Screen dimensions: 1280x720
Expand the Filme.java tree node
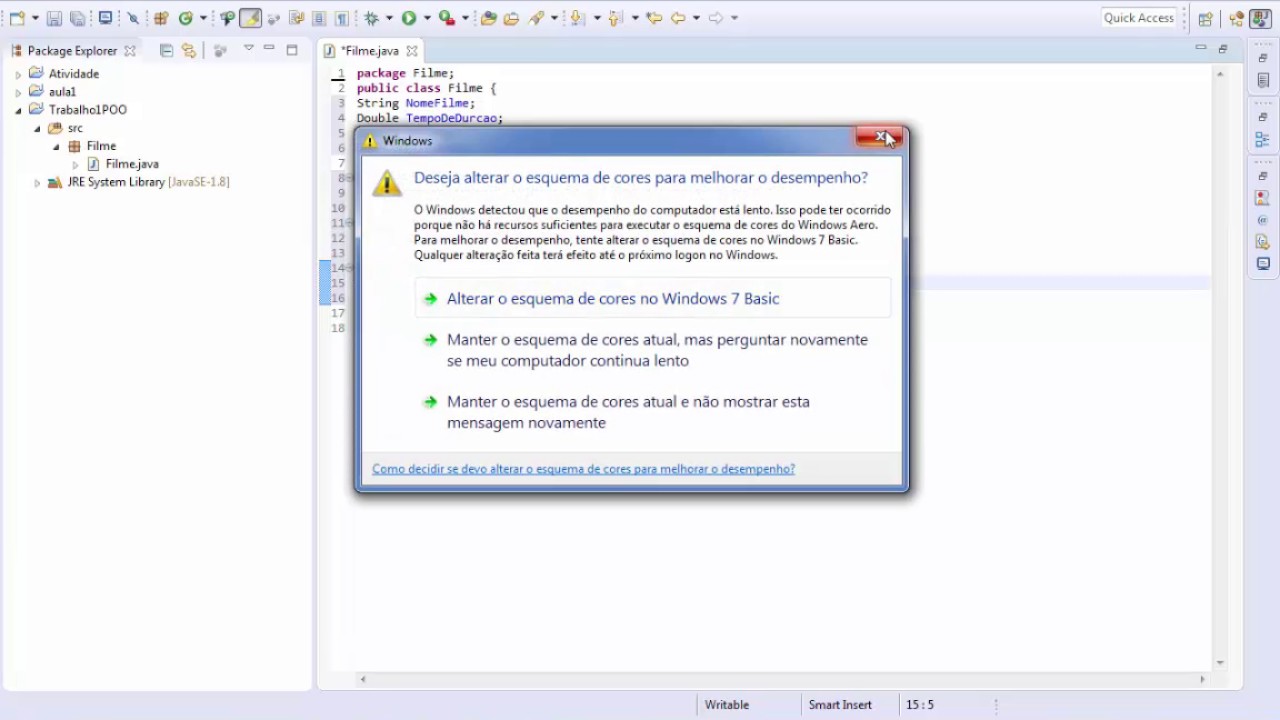pyautogui.click(x=75, y=164)
